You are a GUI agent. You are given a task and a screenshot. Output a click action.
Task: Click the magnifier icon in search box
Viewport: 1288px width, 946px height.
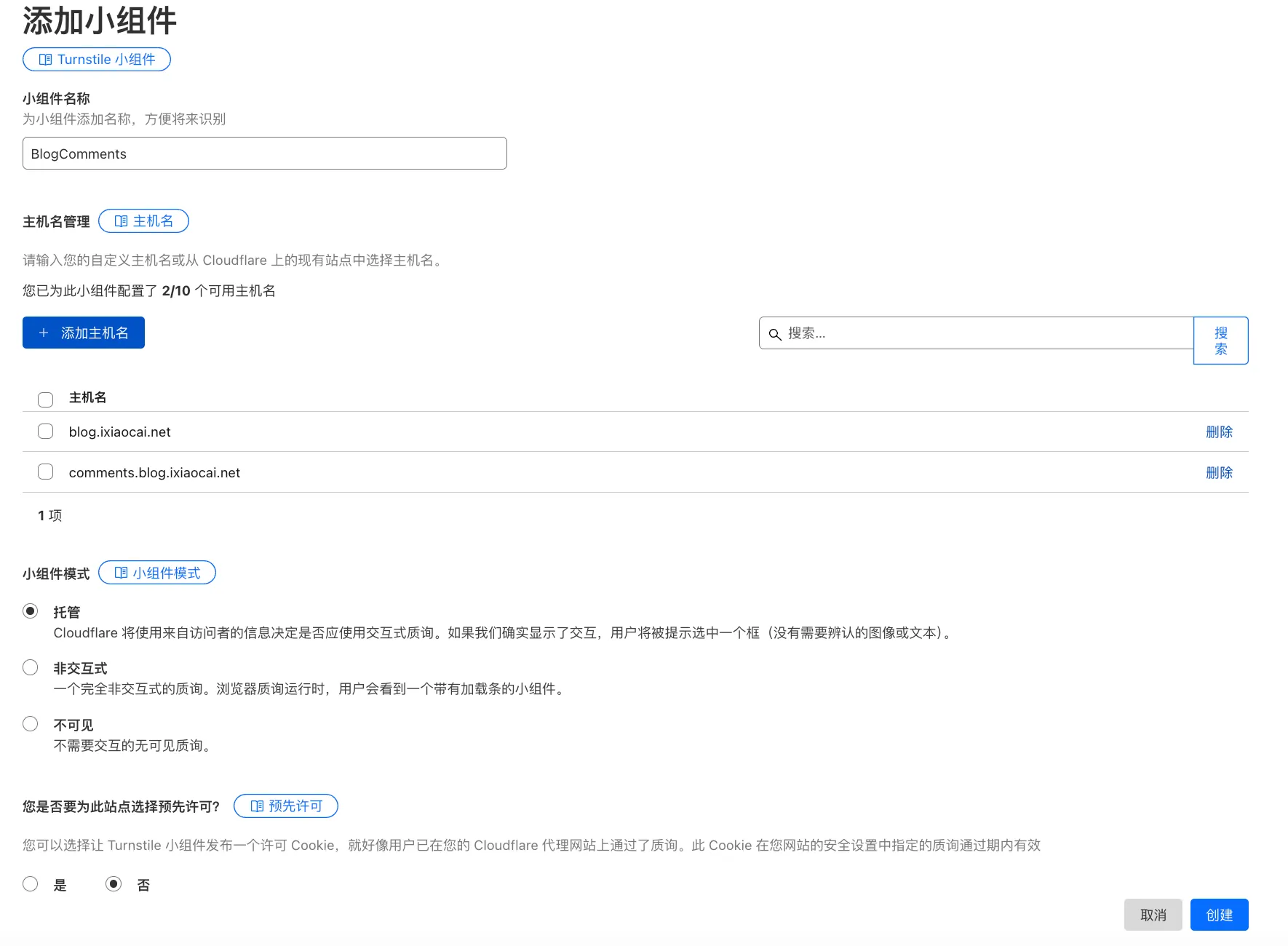(775, 334)
